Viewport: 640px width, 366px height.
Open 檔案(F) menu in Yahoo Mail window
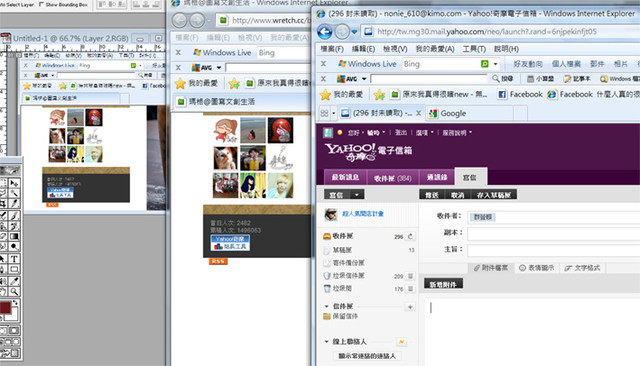tap(332, 49)
